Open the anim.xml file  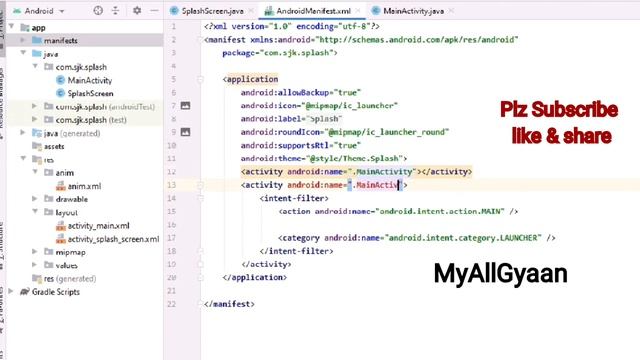(x=84, y=186)
